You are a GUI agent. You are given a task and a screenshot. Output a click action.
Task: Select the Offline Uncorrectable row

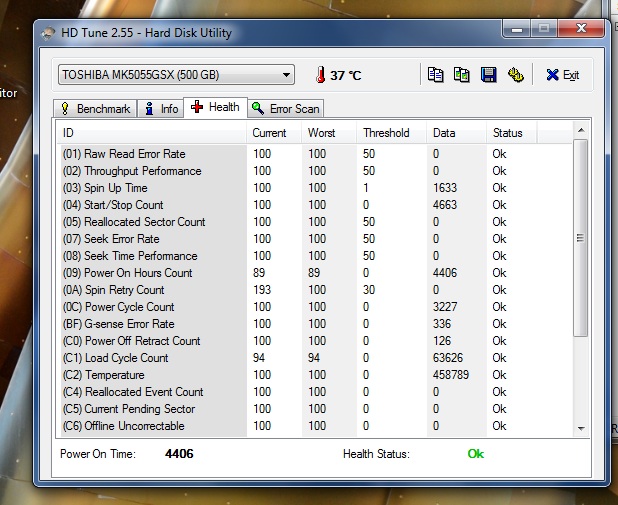315,426
